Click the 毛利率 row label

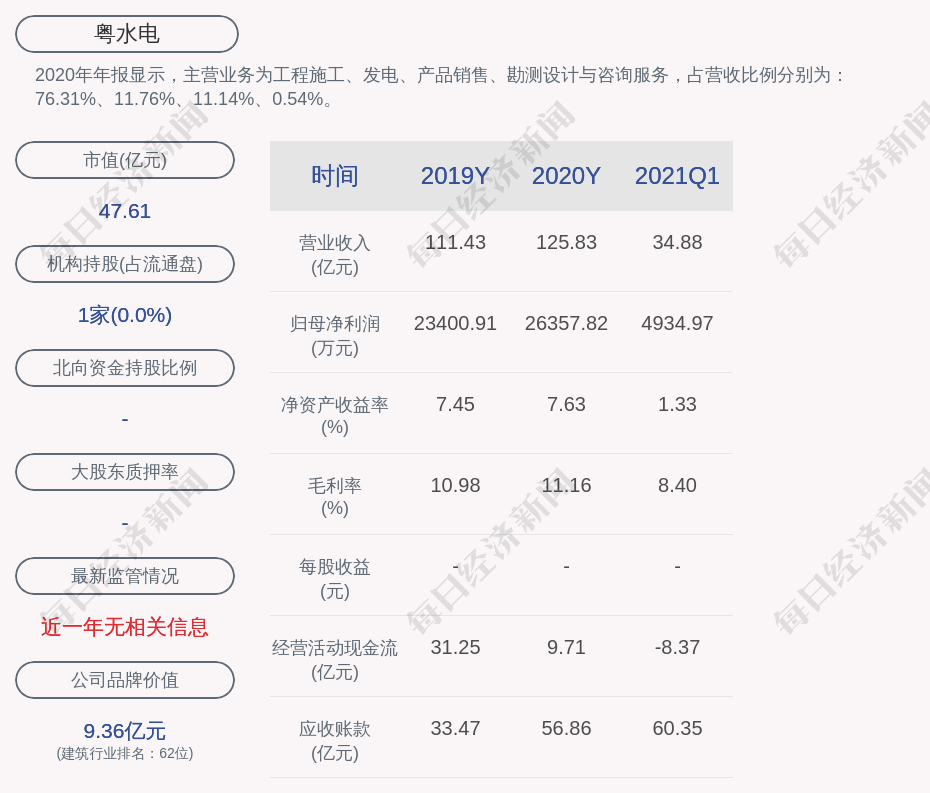pos(334,496)
